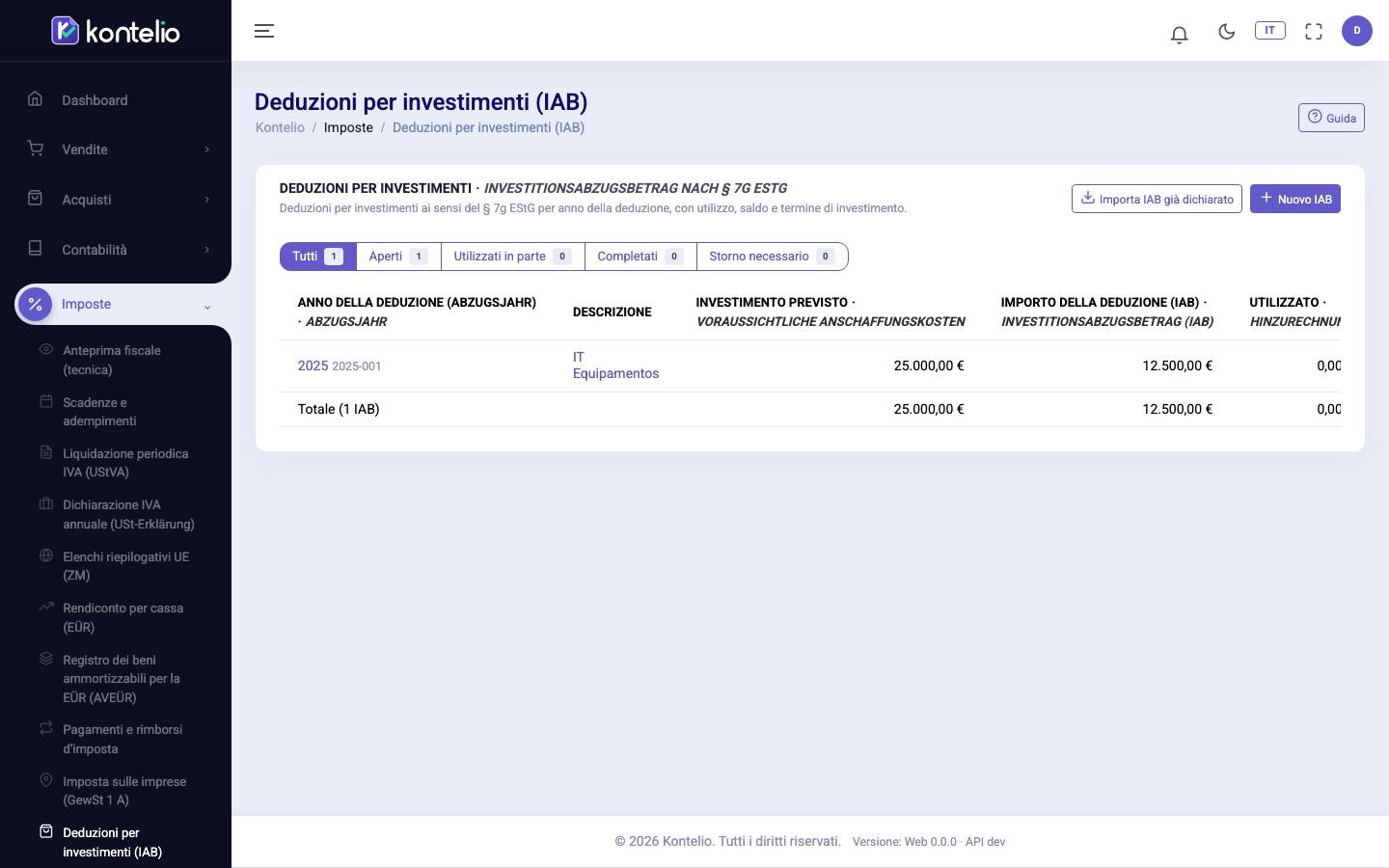
Task: Click the Acquisti bag icon
Action: [35, 198]
